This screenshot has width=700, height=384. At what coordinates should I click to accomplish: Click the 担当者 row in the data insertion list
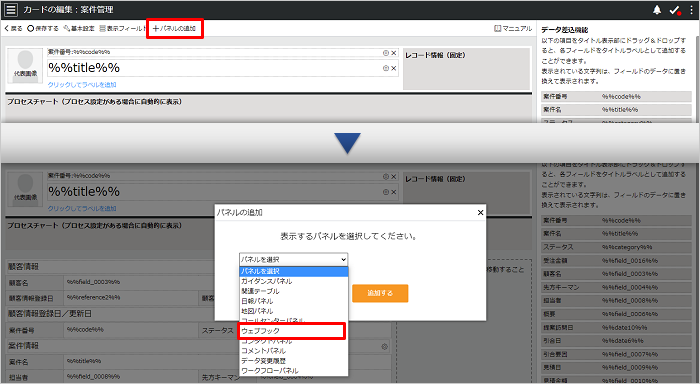(x=616, y=301)
